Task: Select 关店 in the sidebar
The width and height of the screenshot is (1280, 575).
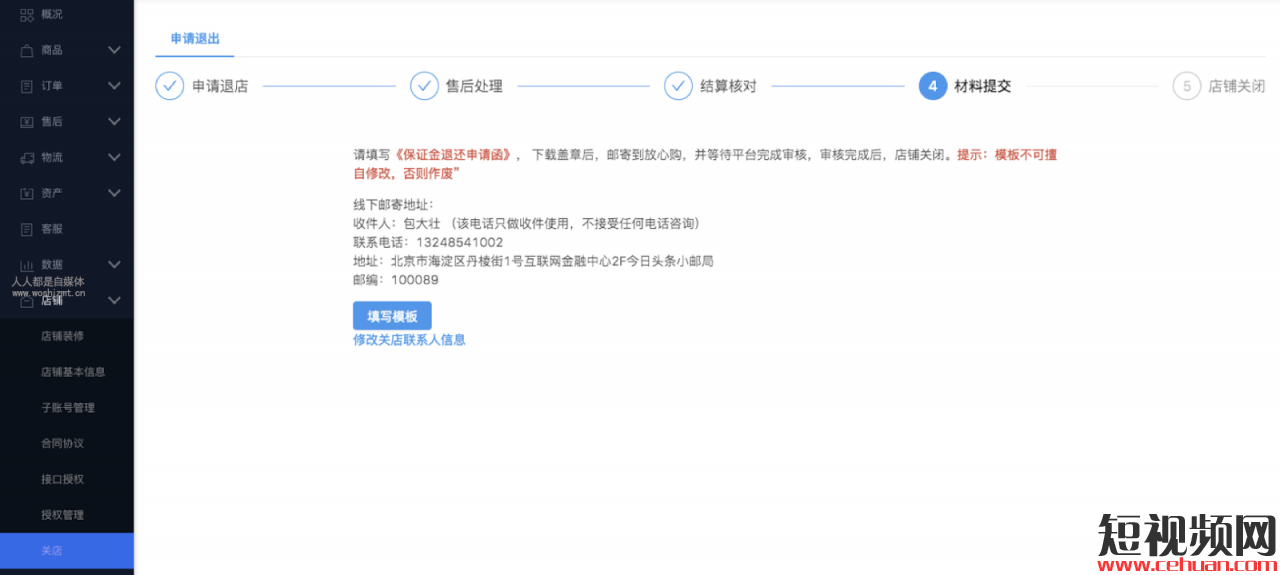Action: pyautogui.click(x=52, y=551)
